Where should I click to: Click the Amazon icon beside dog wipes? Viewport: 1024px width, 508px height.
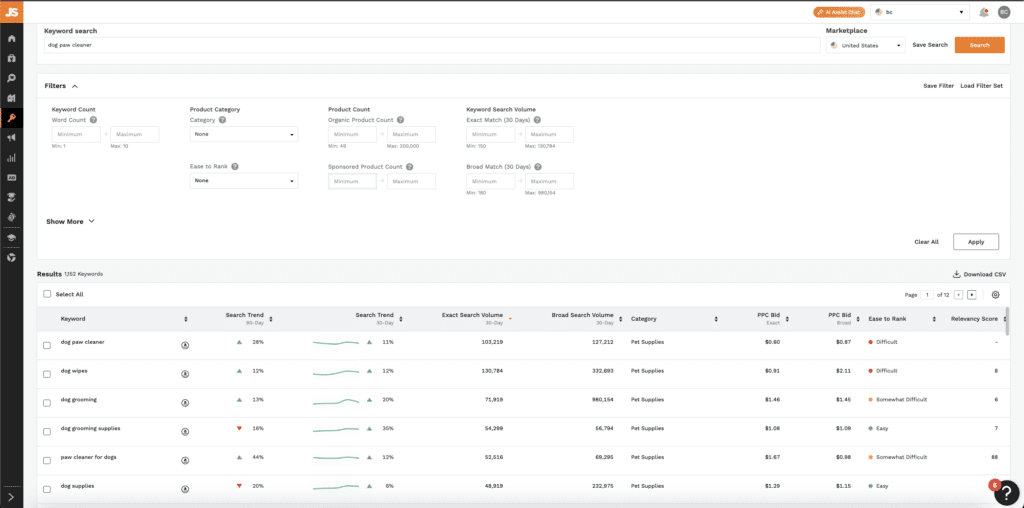(x=185, y=373)
